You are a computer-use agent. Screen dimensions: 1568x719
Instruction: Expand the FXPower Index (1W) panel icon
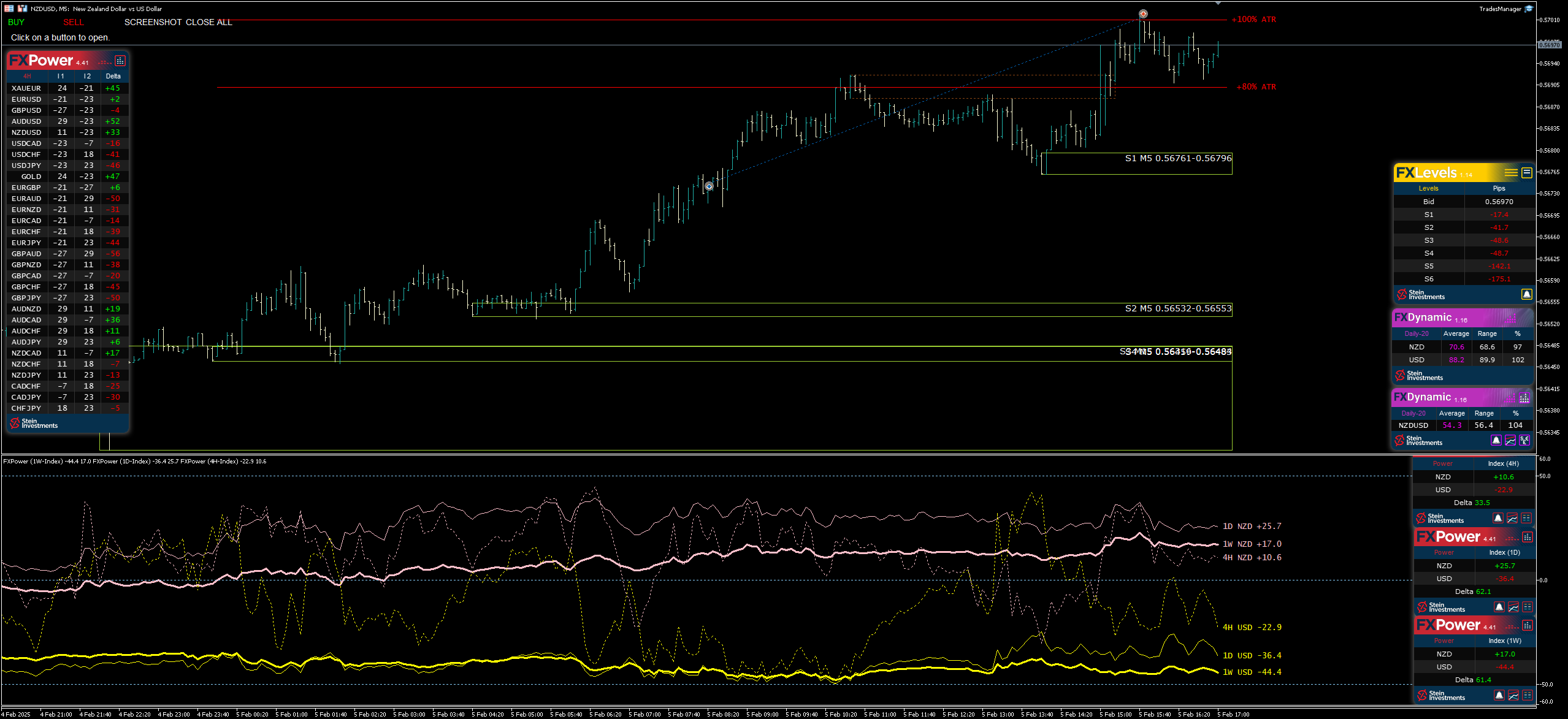pyautogui.click(x=1528, y=626)
